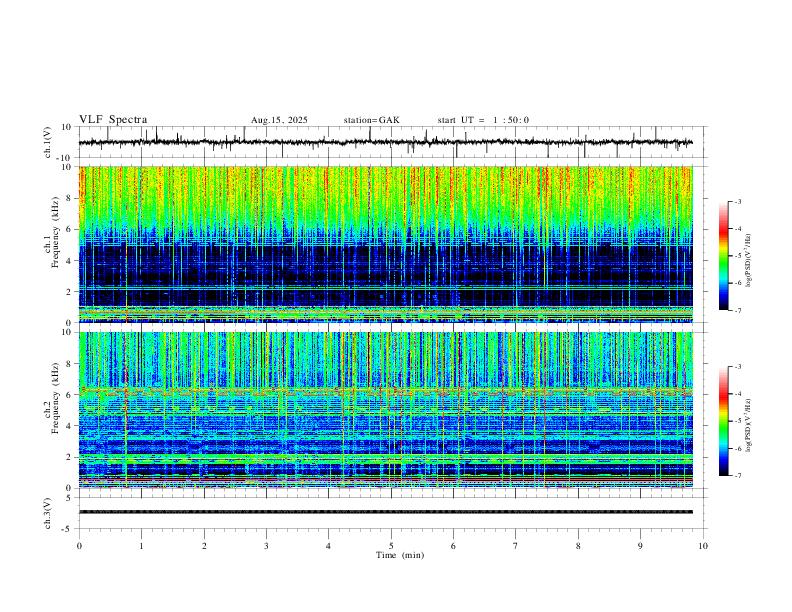Click time axis tick label "2"
The height and width of the screenshot is (612, 792).
click(204, 546)
